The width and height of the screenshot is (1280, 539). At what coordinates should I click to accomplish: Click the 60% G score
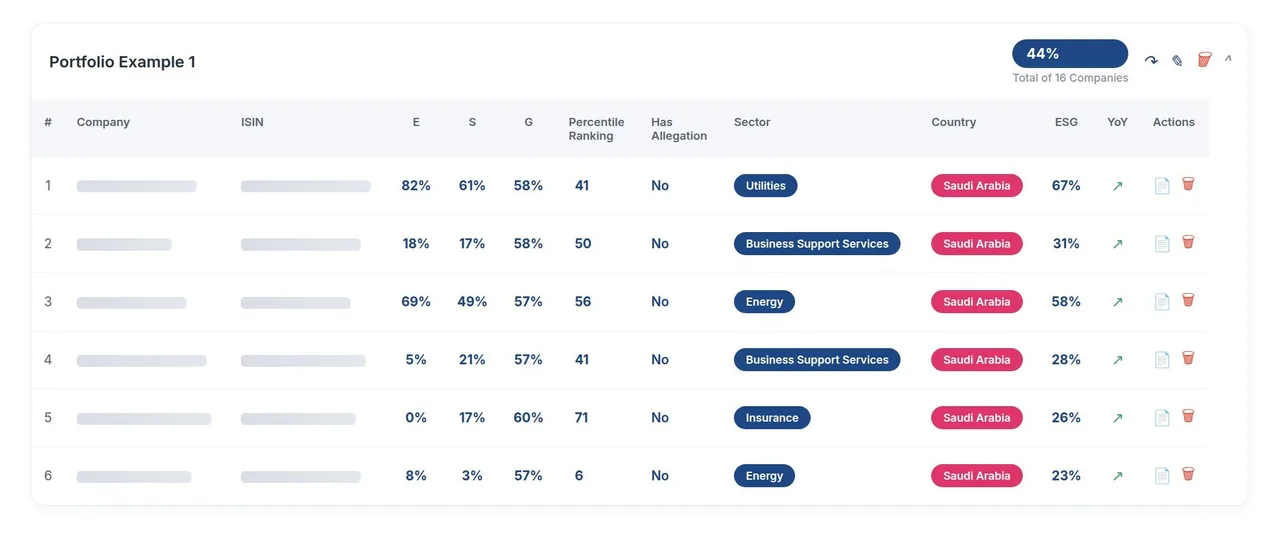(528, 417)
